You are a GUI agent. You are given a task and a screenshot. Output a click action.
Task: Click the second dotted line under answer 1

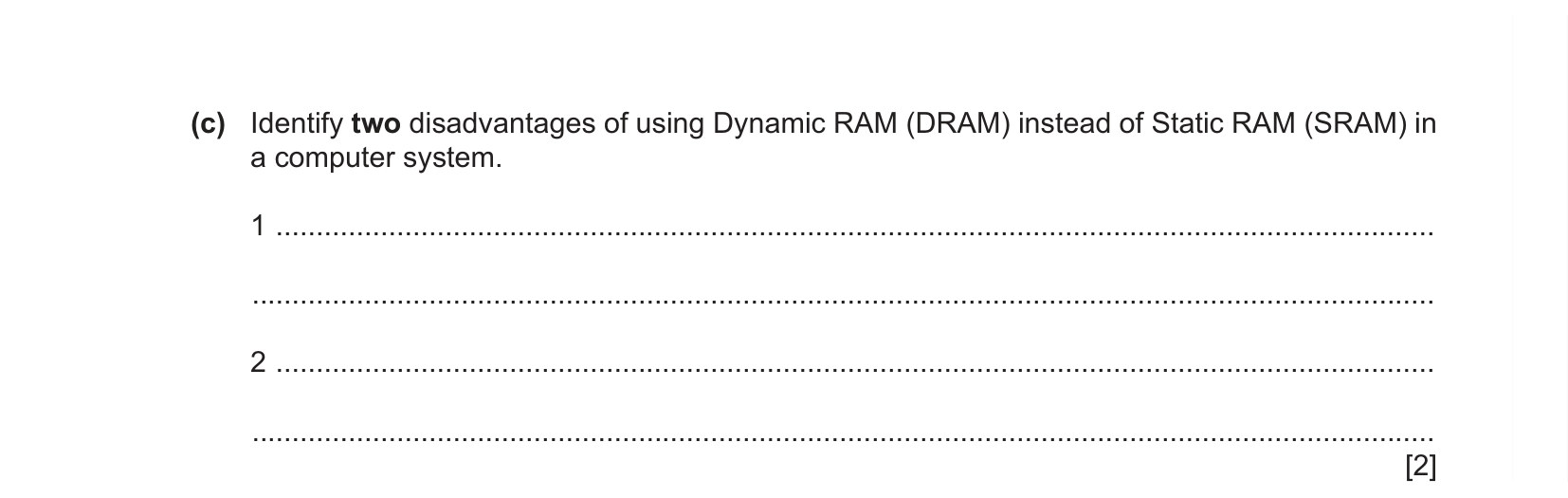coord(844,302)
